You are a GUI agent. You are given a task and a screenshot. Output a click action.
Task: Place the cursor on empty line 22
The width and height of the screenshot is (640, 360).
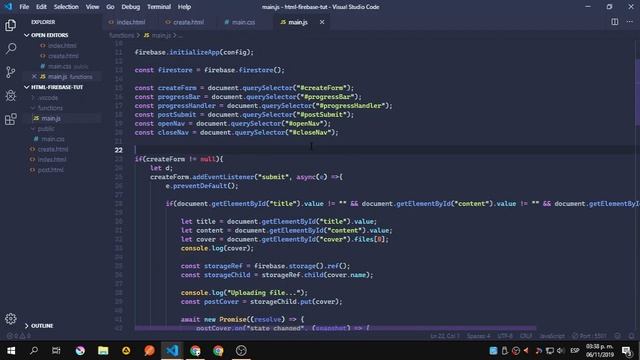pyautogui.click(x=384, y=150)
